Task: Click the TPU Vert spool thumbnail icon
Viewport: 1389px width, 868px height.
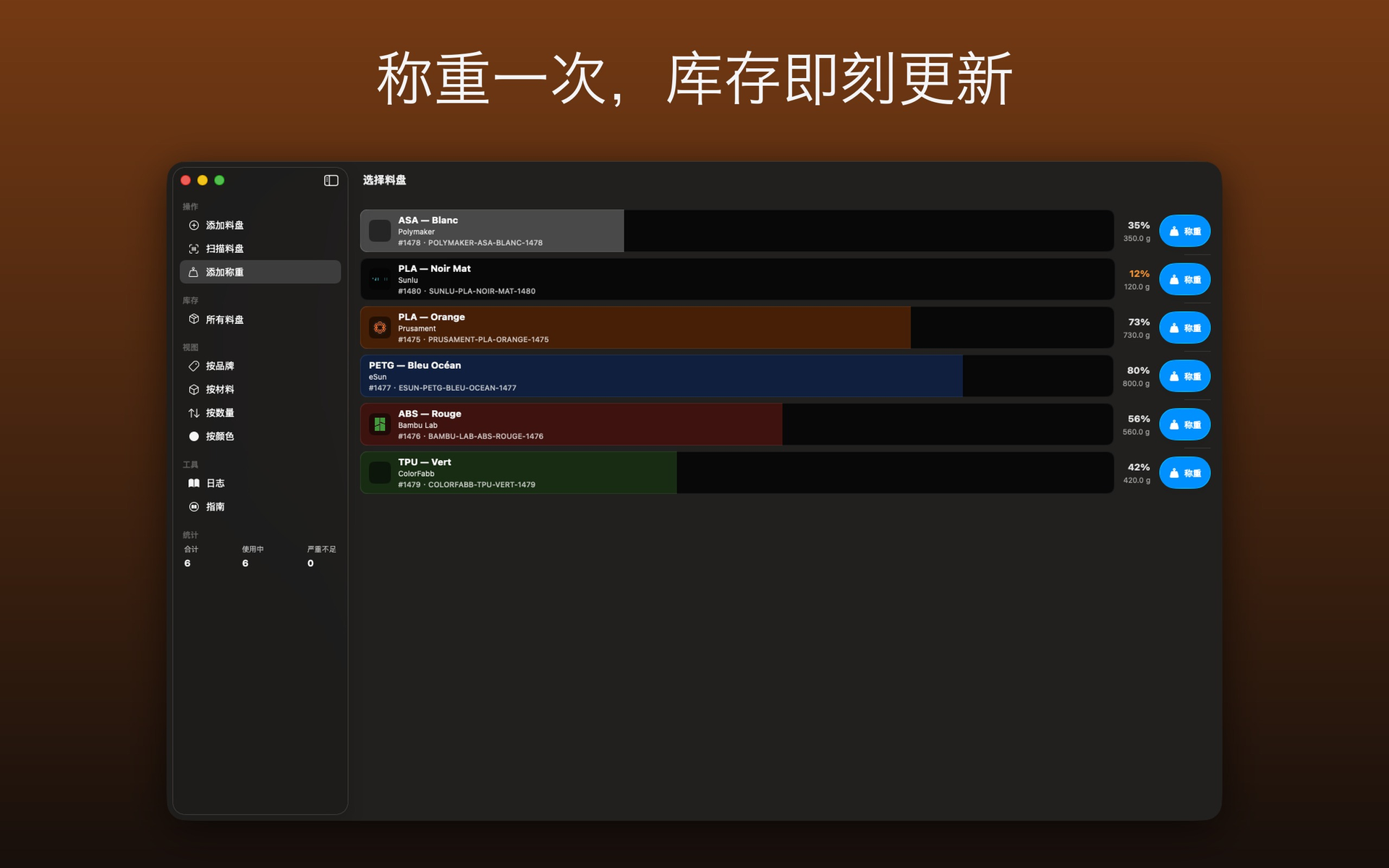Action: point(380,473)
